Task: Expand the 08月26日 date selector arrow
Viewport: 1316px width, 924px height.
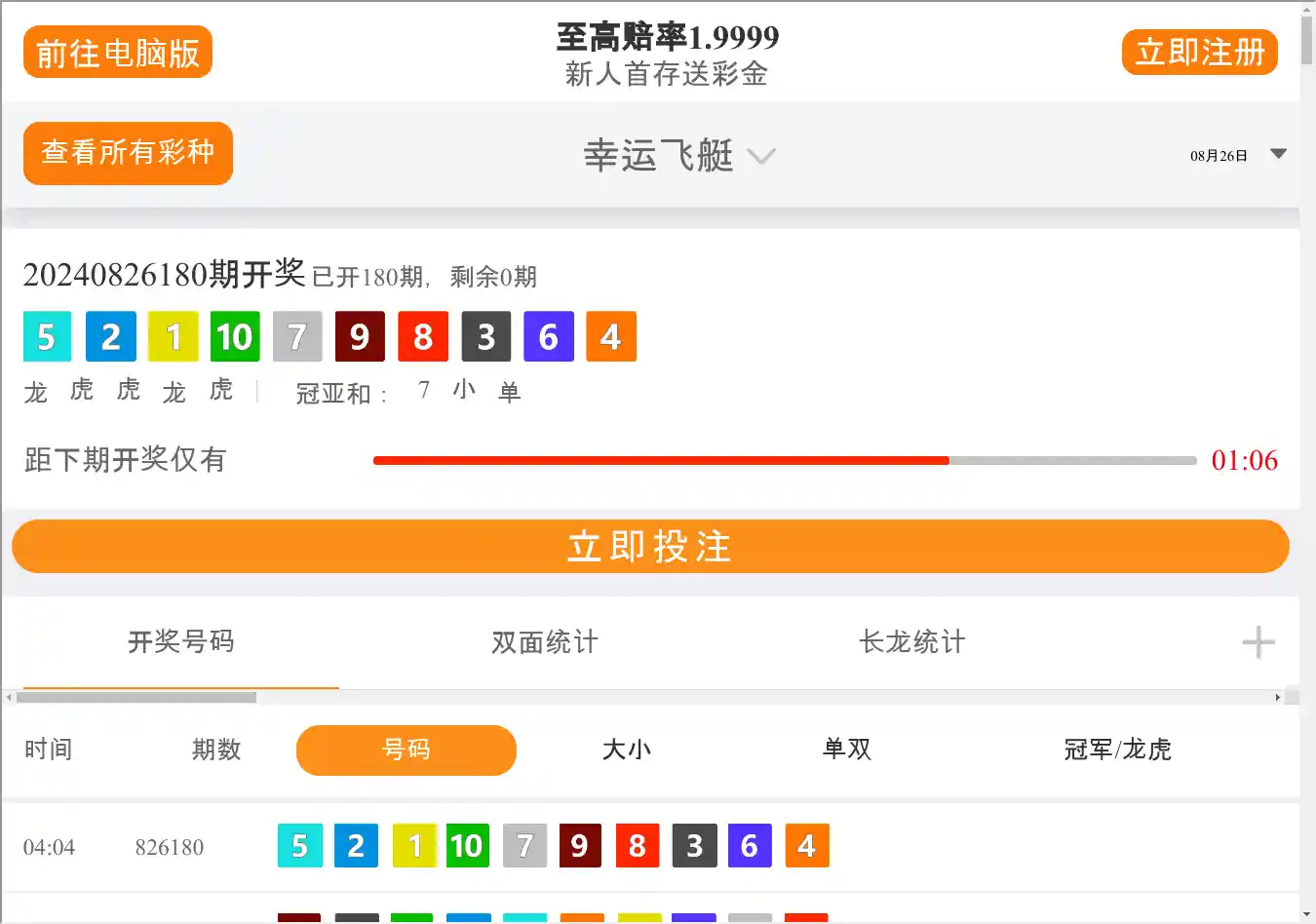Action: pos(1278,154)
